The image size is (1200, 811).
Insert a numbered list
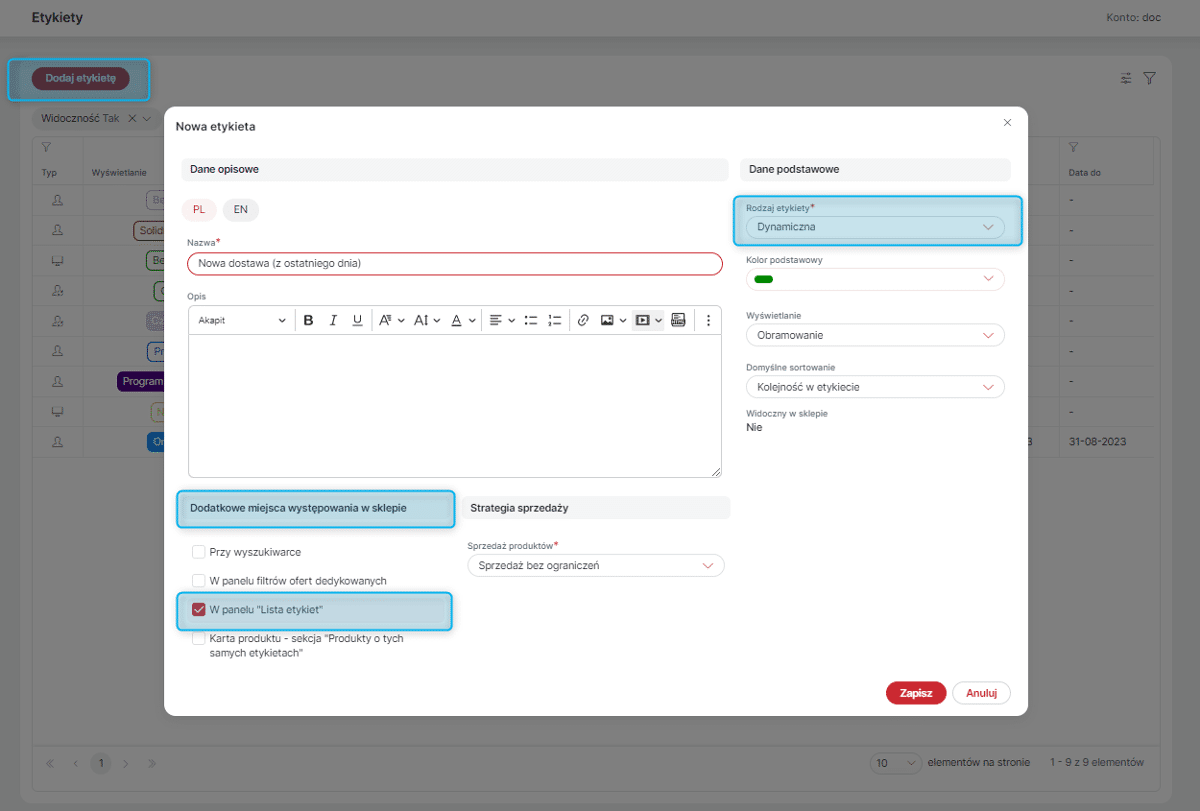(x=555, y=320)
